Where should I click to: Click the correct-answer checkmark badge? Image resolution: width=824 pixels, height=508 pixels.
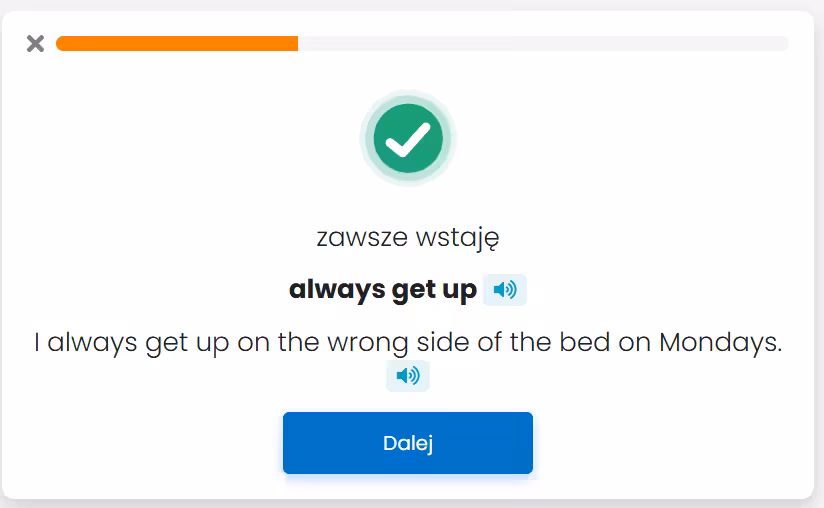[x=408, y=139]
